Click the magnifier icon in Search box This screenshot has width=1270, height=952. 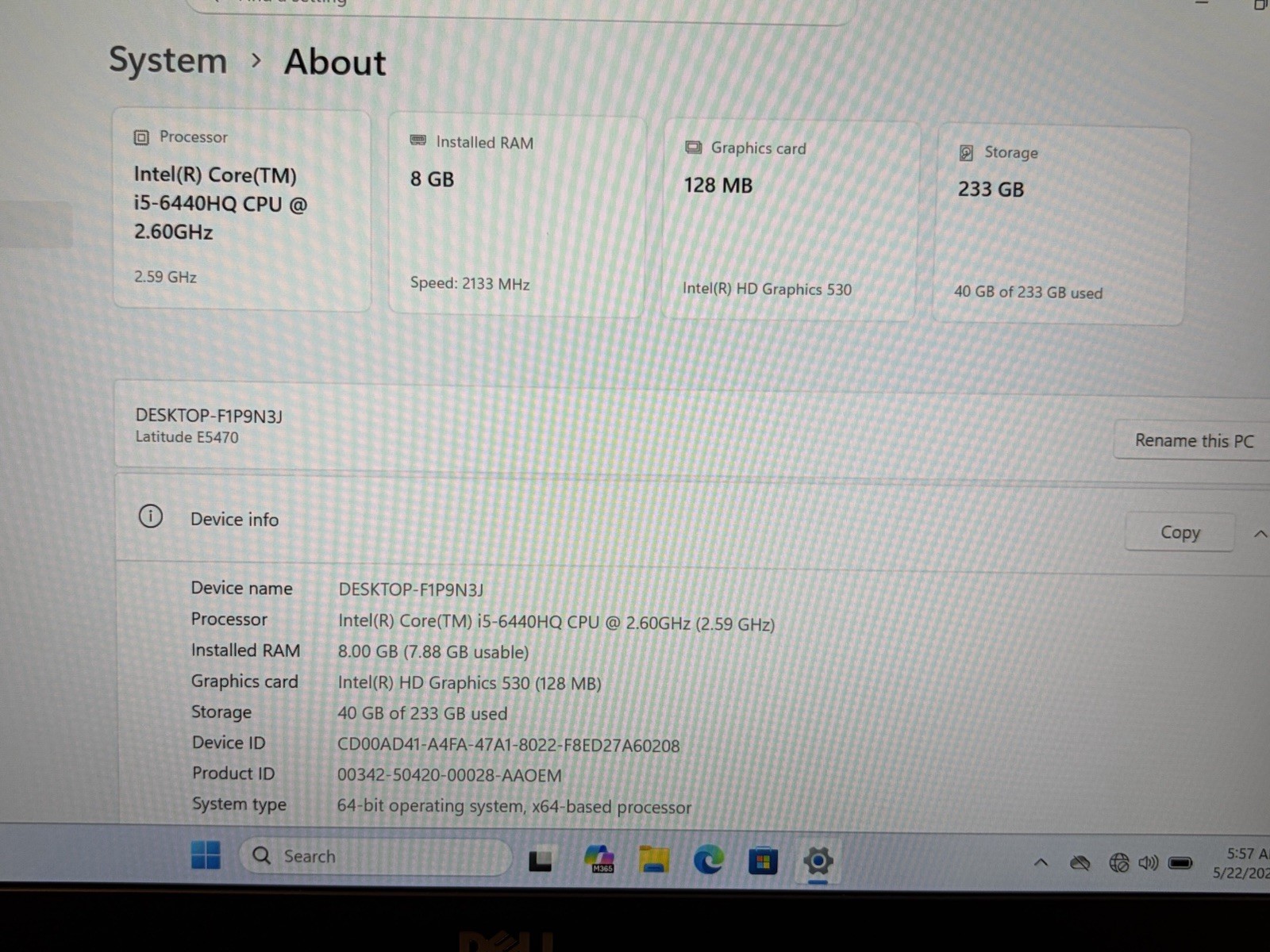click(262, 855)
